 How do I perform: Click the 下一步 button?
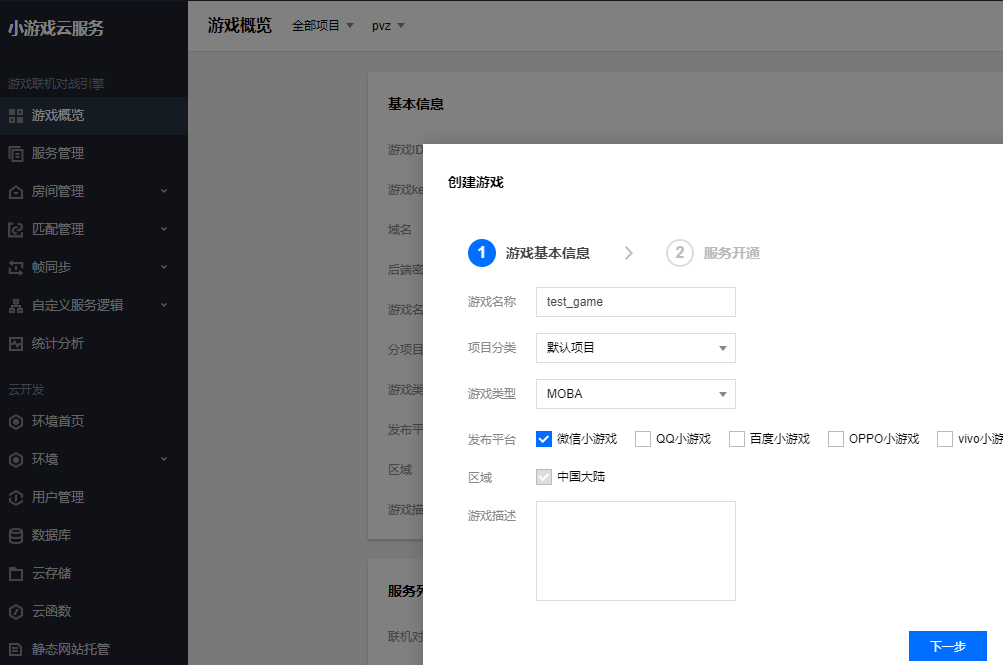(x=947, y=646)
